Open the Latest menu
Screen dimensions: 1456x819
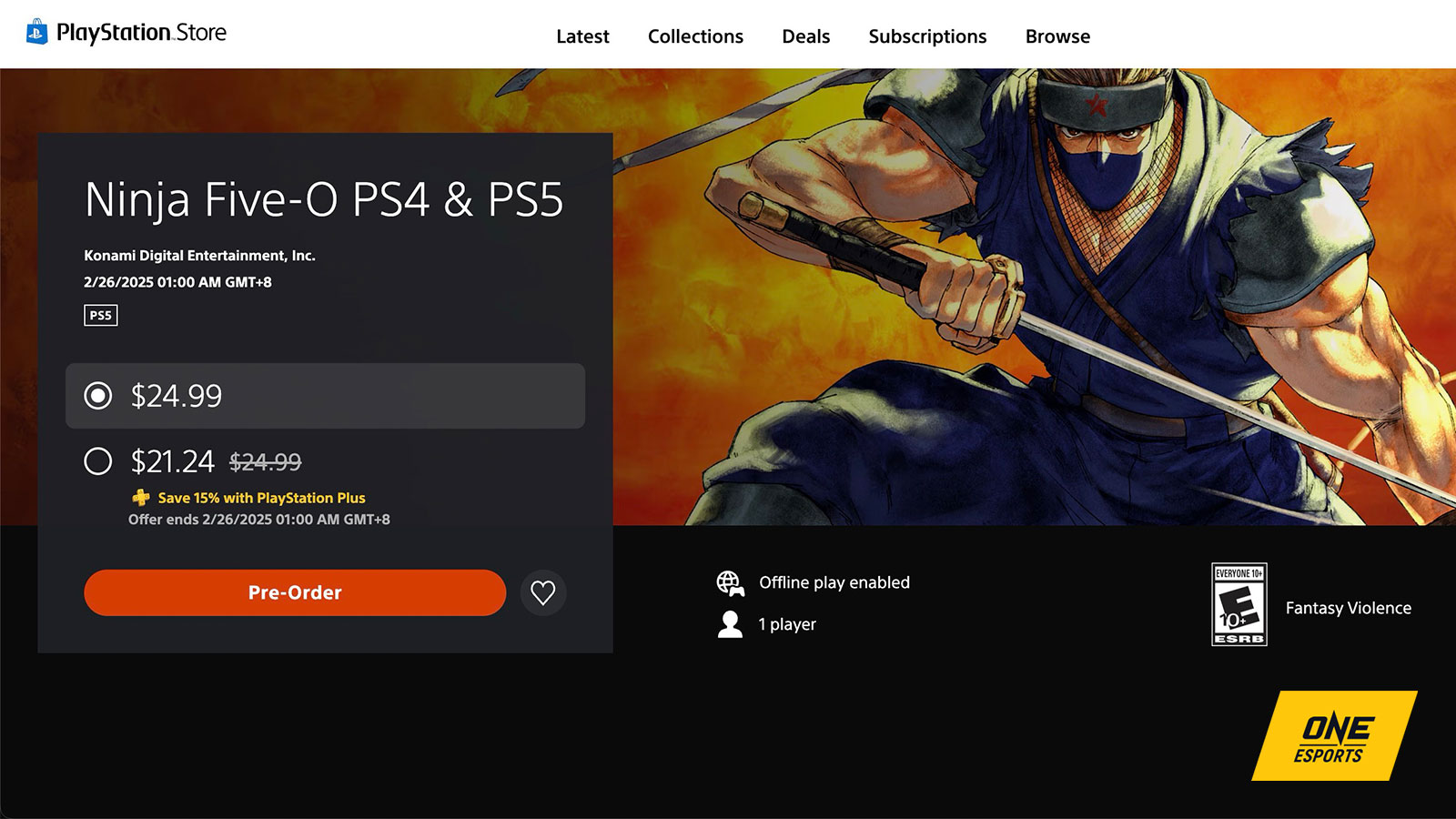point(582,36)
